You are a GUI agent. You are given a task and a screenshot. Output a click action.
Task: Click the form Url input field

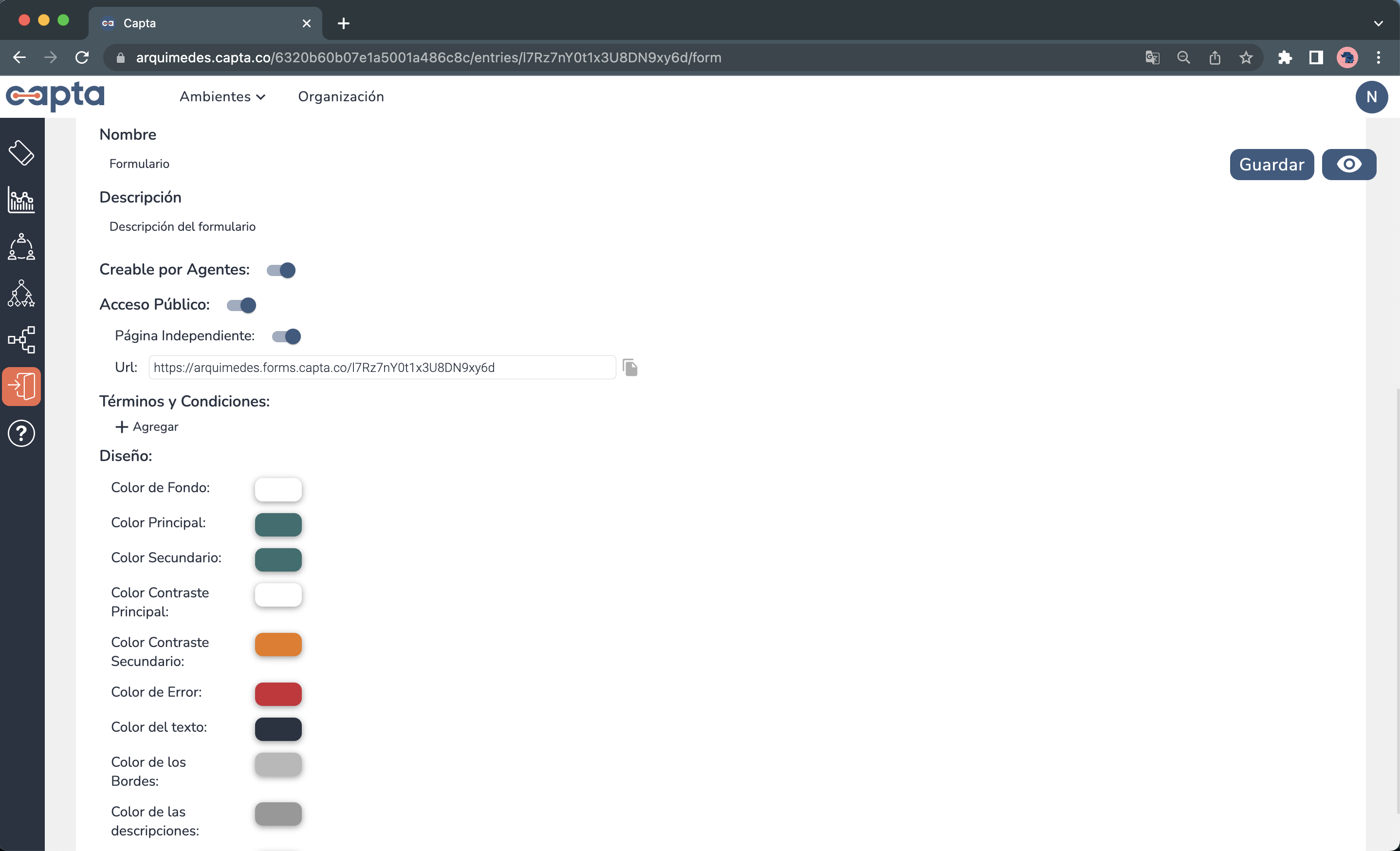pyautogui.click(x=381, y=368)
